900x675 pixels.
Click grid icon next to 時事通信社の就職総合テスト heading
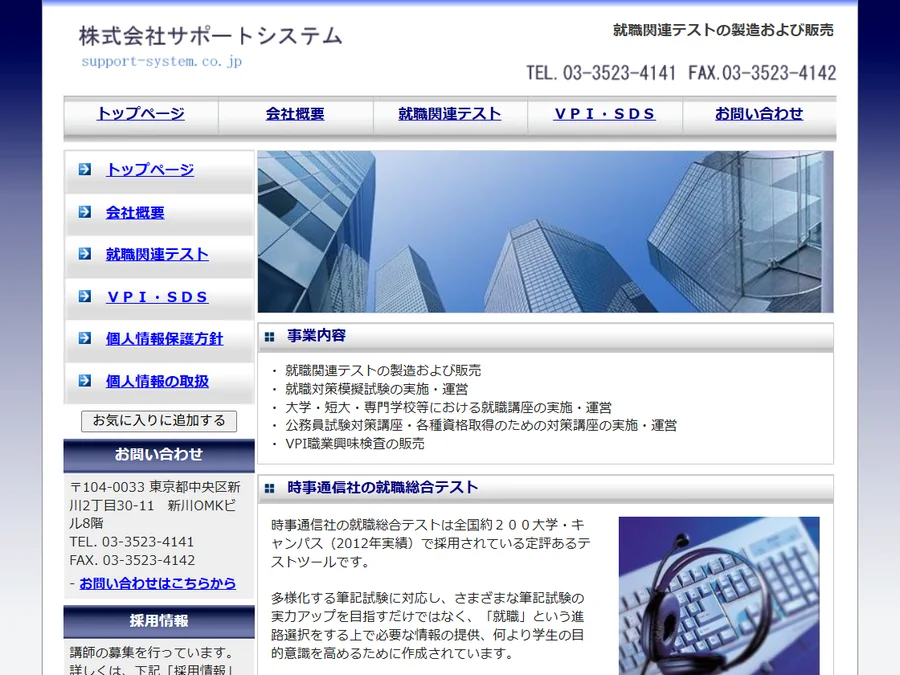tap(269, 488)
